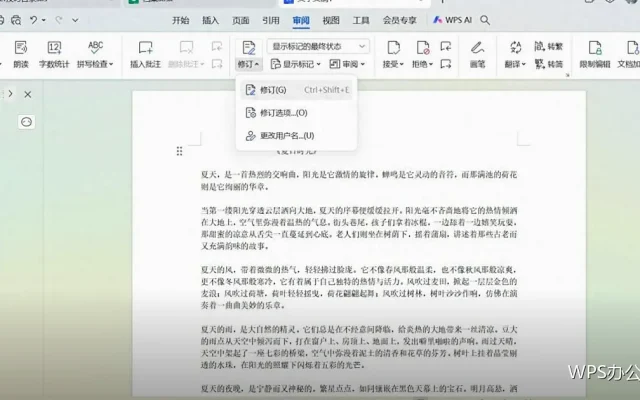Click paragraph starting 夏天的风，带着微微的热气
The height and width of the screenshot is (400, 640).
[x=359, y=287]
